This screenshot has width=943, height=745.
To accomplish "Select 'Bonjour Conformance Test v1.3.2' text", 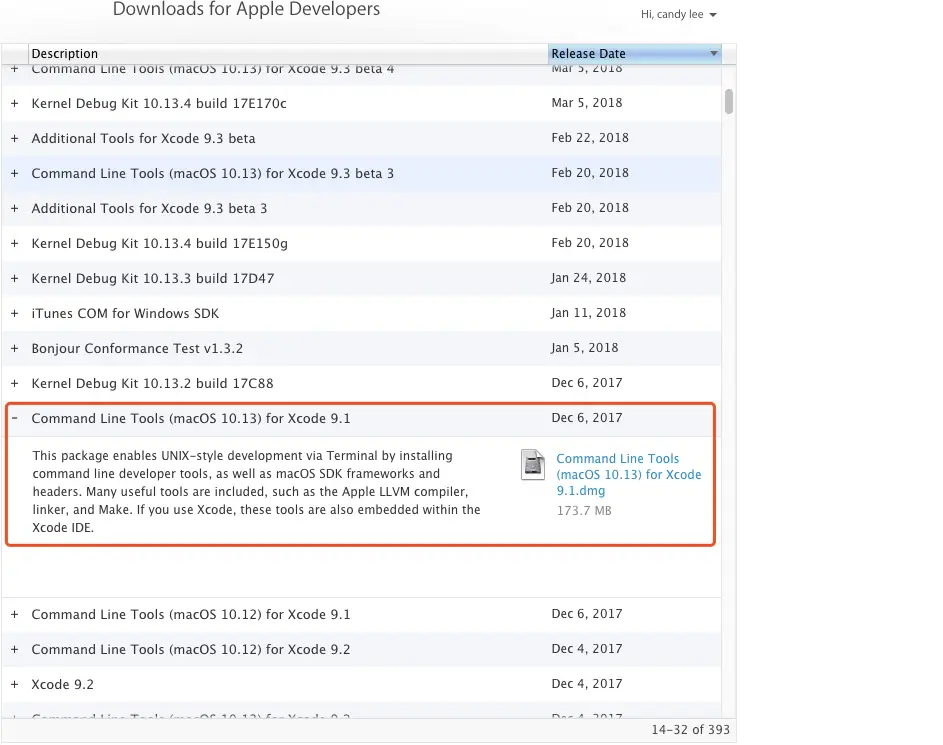I will [x=137, y=348].
